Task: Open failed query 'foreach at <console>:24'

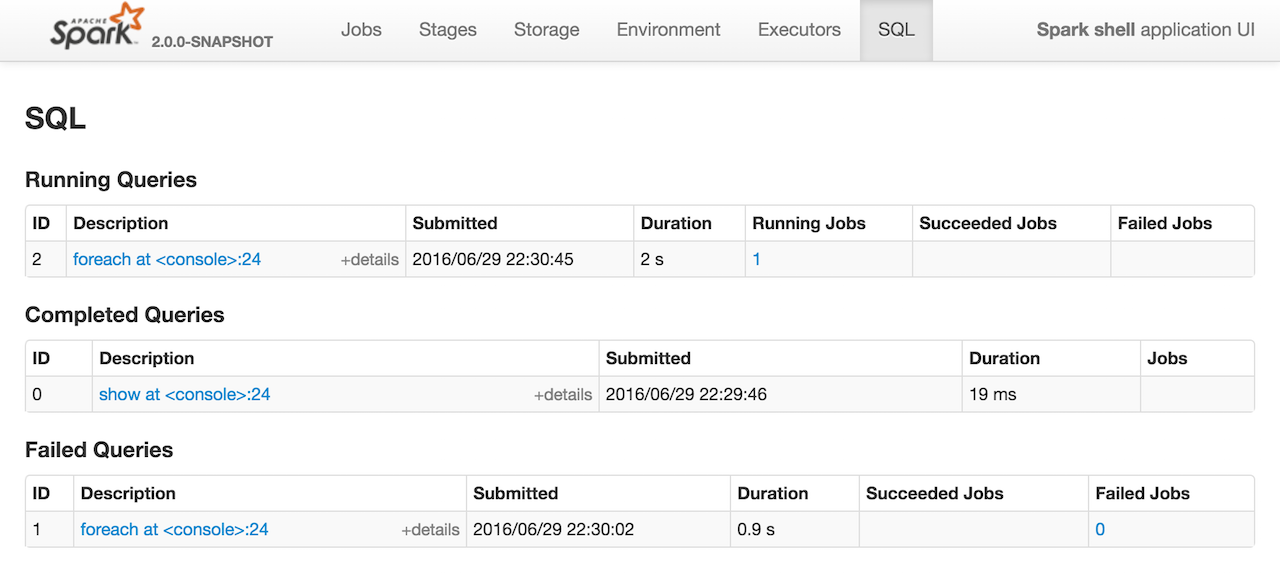Action: coord(174,529)
